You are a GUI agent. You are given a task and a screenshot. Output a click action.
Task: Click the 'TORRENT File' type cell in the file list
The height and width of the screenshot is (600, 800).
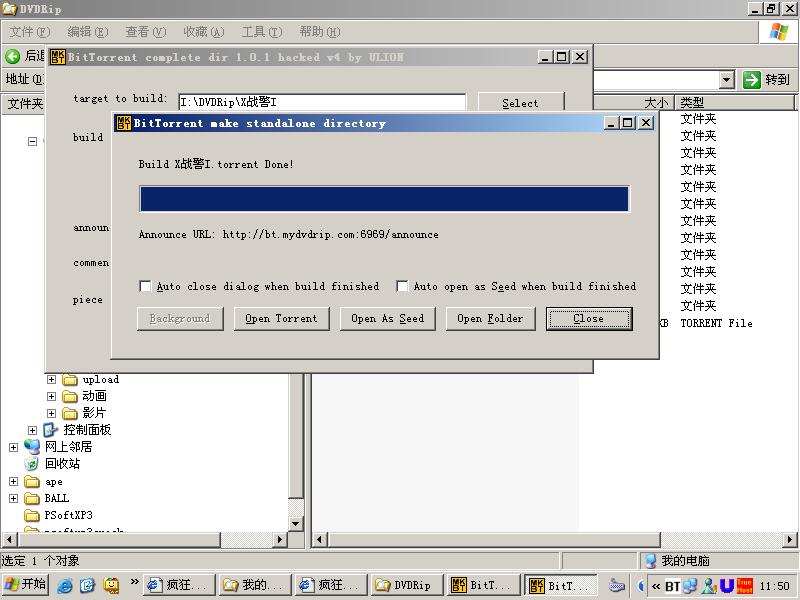click(x=716, y=323)
